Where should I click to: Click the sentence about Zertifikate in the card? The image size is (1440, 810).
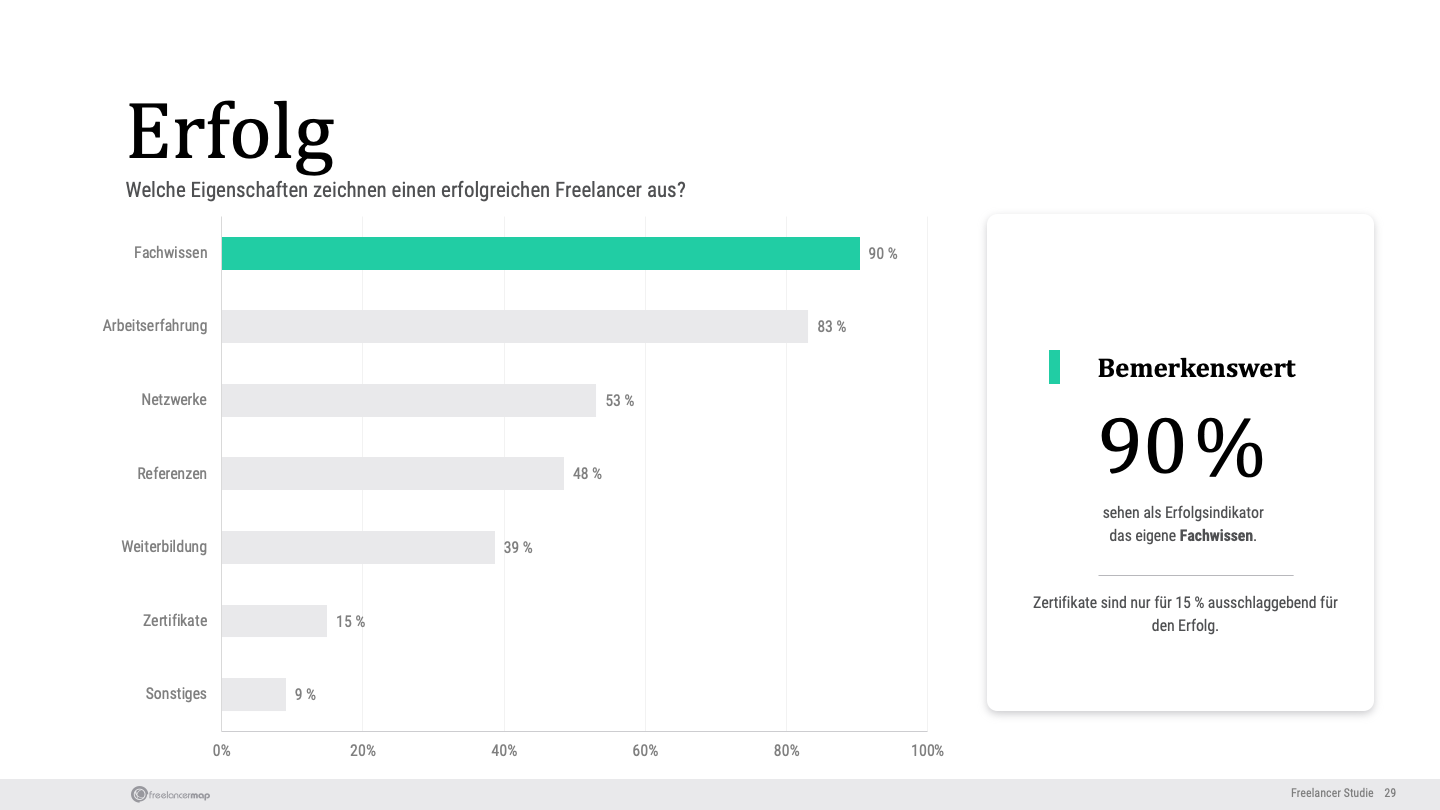[1185, 614]
